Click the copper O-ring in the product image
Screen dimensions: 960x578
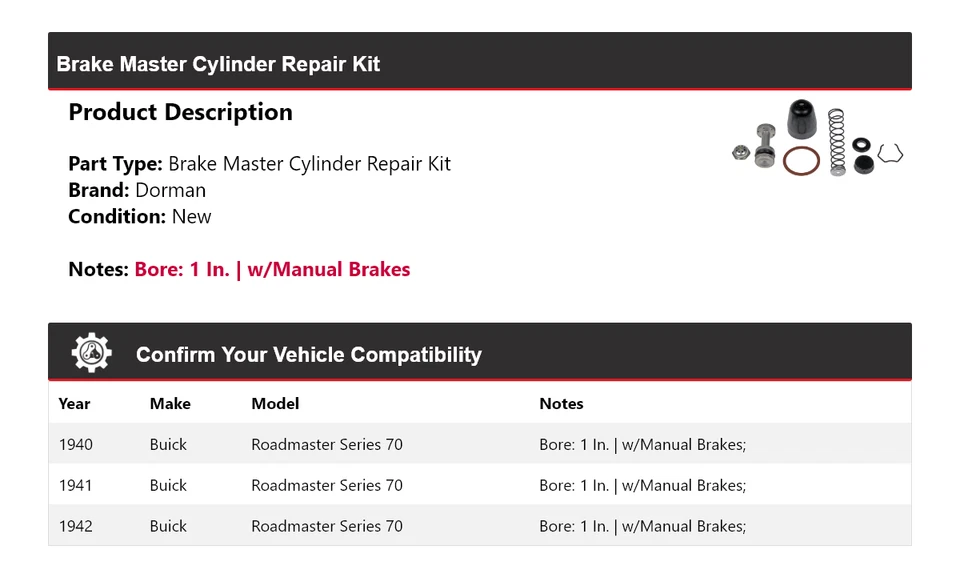pos(801,161)
